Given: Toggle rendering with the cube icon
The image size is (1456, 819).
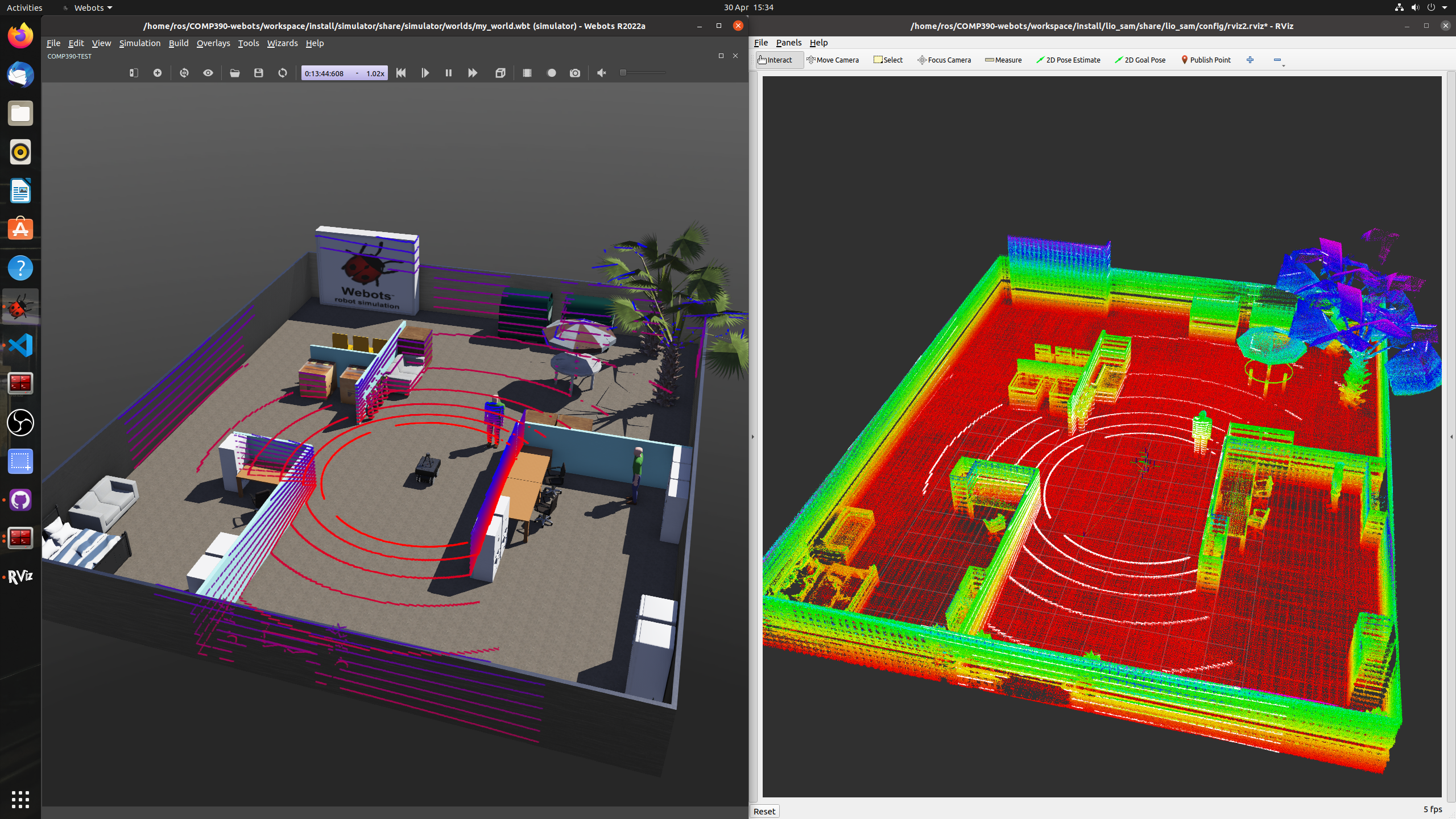Looking at the screenshot, I should [x=500, y=73].
